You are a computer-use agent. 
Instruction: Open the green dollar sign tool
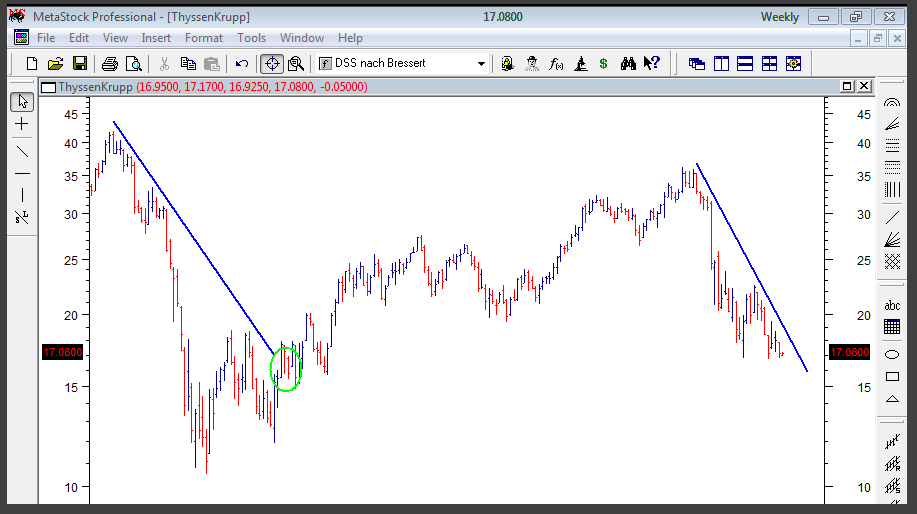(x=604, y=64)
